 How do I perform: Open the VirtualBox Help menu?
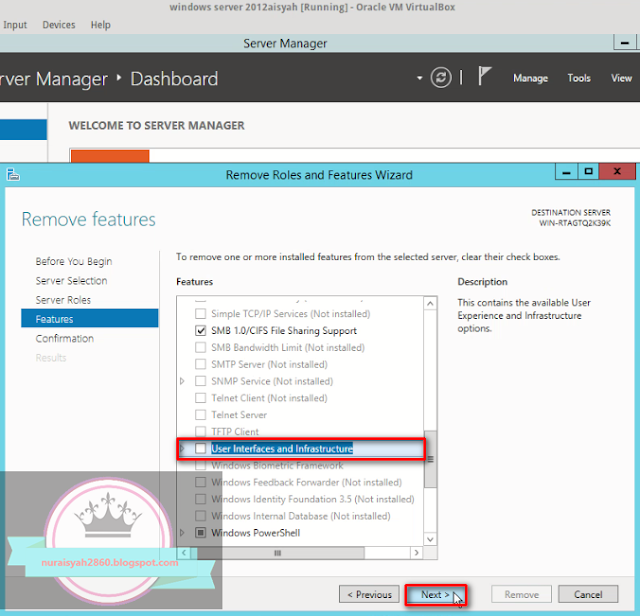pos(100,25)
